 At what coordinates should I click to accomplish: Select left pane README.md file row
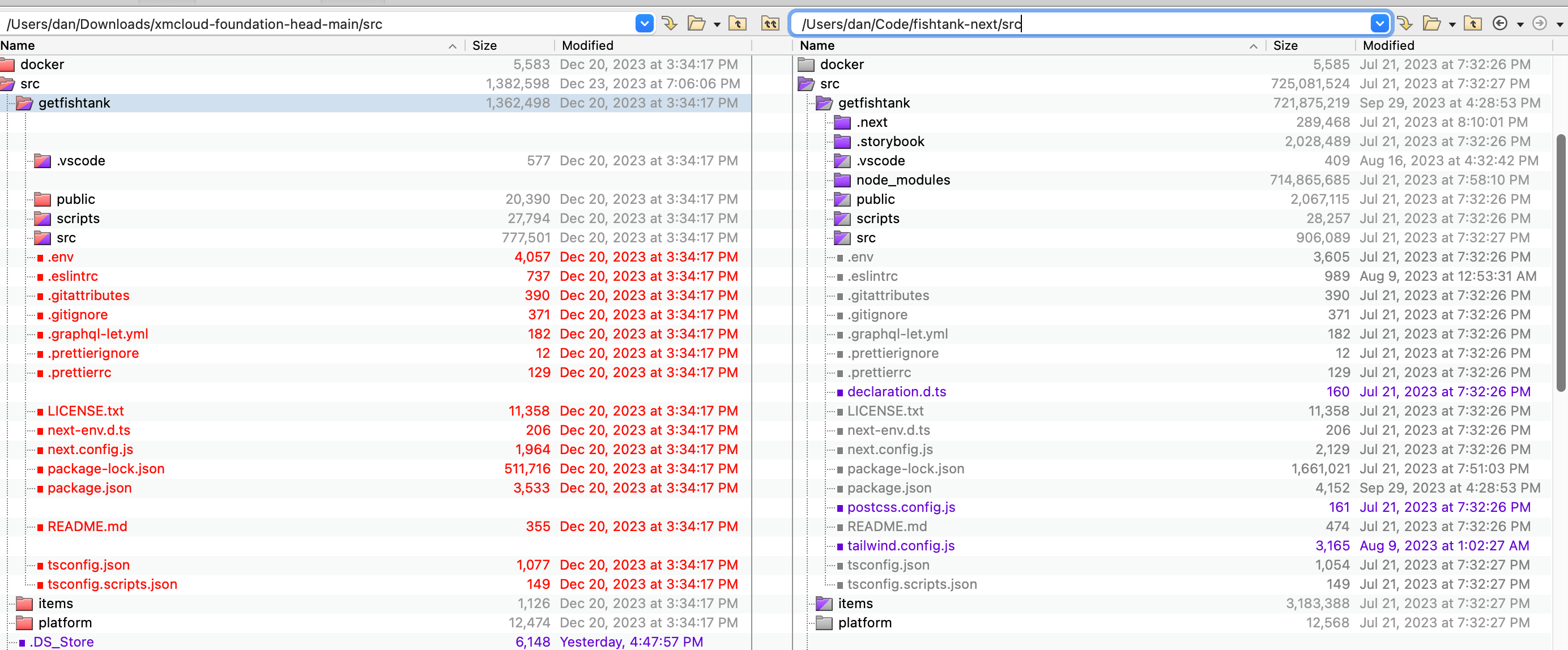tap(376, 527)
